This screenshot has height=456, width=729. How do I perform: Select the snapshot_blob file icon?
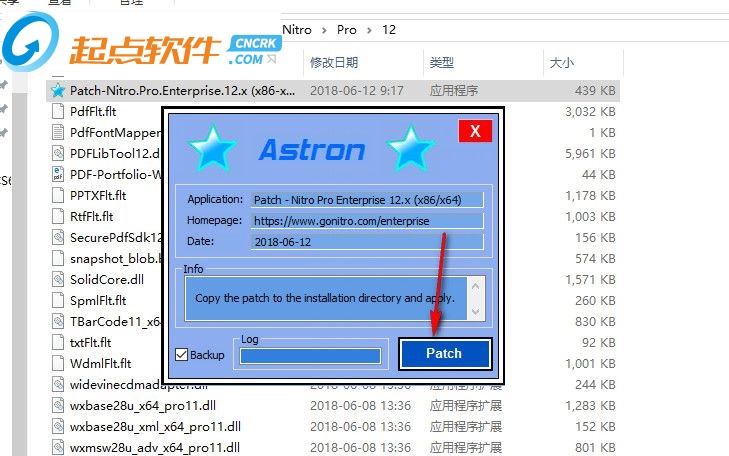coord(58,258)
